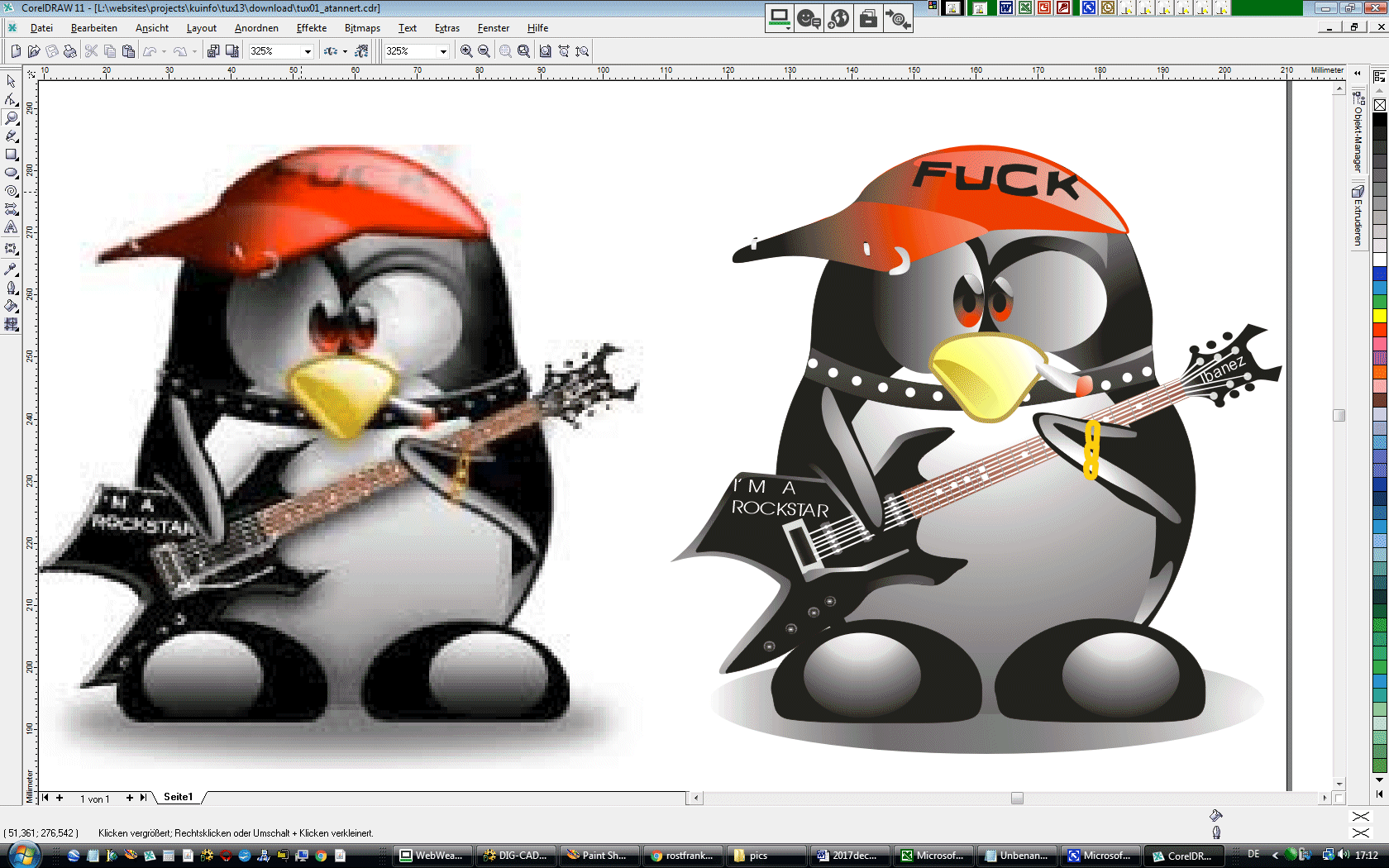Open a file from toolbar
Image resolution: width=1389 pixels, height=868 pixels.
pyautogui.click(x=34, y=51)
